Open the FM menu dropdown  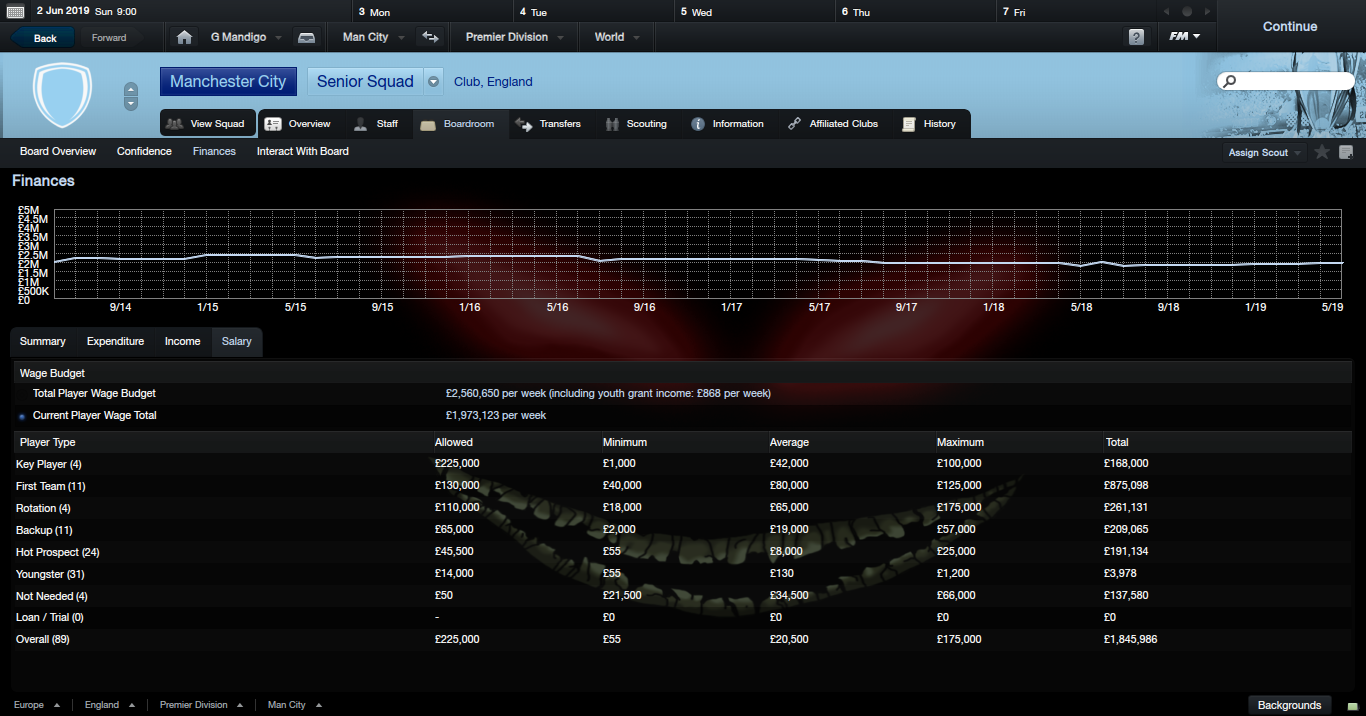coord(1184,37)
